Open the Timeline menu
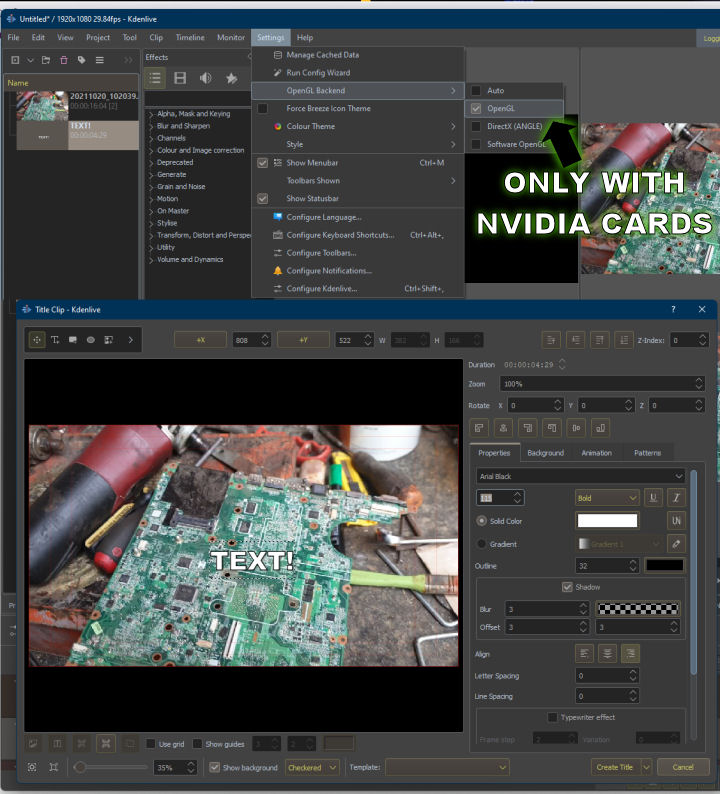The width and height of the screenshot is (720, 794). [190, 37]
